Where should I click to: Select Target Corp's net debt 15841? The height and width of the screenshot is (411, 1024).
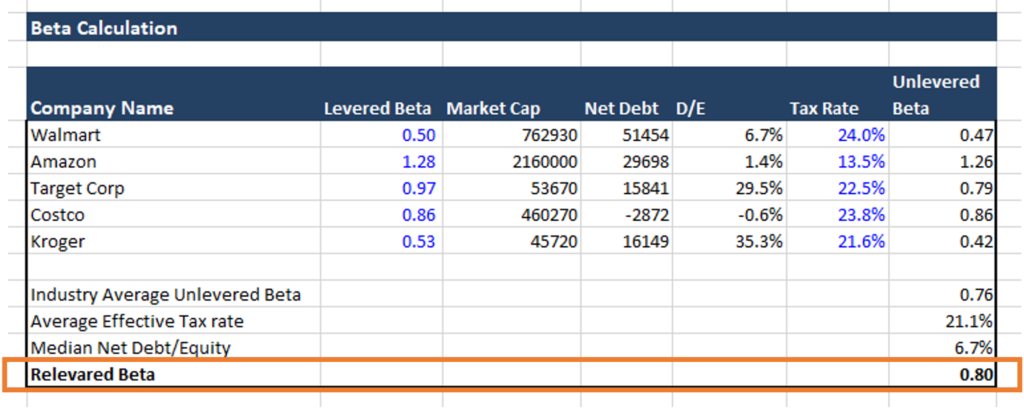[626, 189]
